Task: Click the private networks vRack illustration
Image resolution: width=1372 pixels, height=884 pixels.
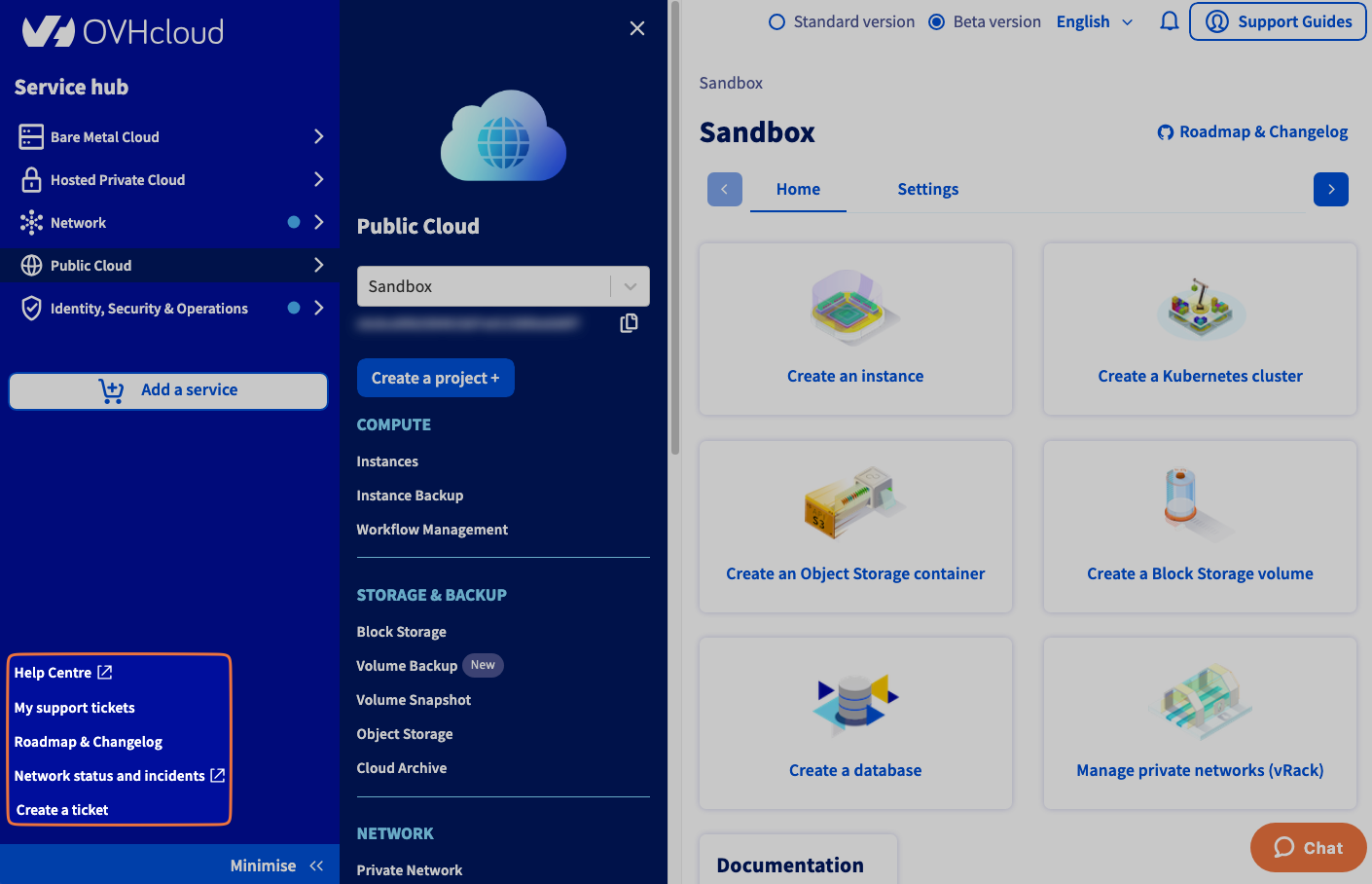Action: pyautogui.click(x=1203, y=703)
